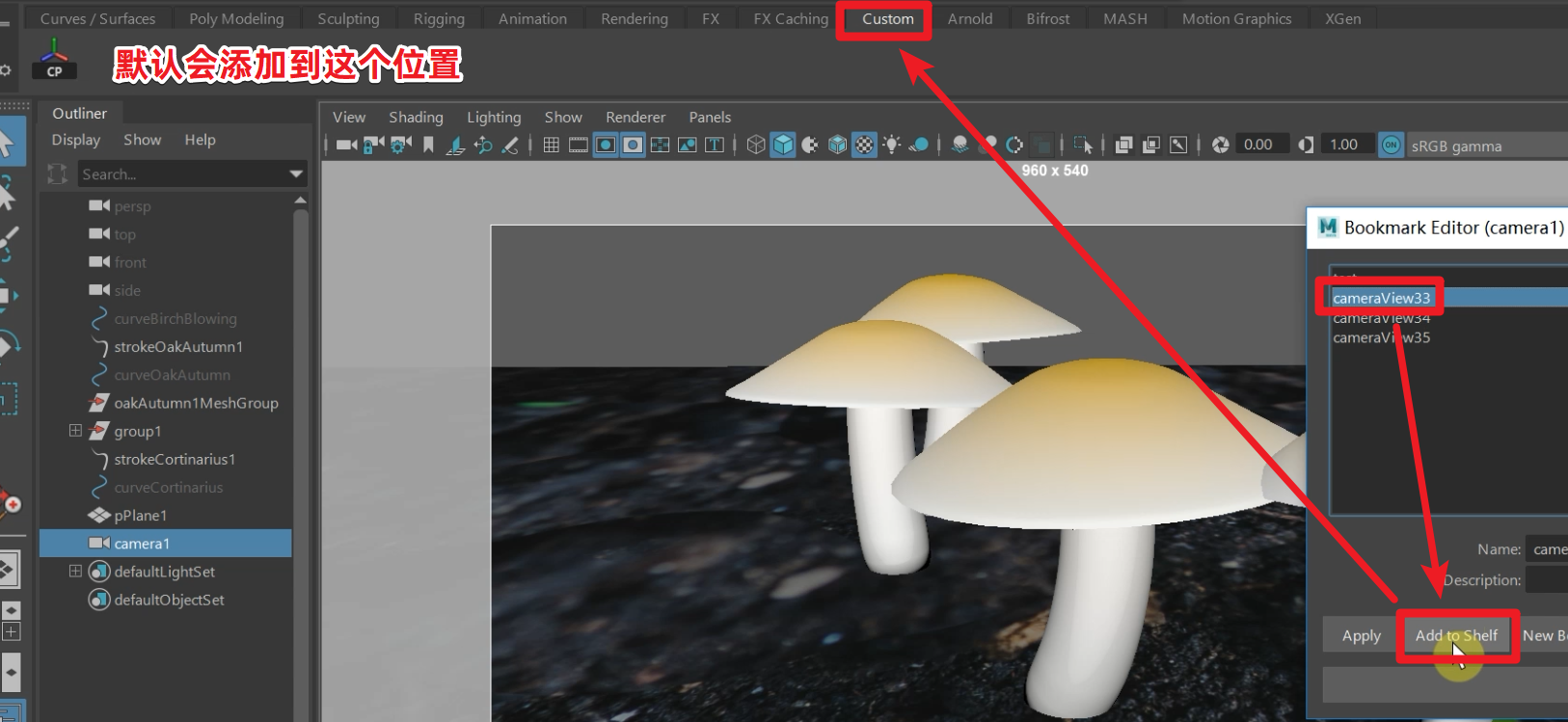Click the viewport Bookmarks icon
The width and height of the screenshot is (1568, 722).
point(428,145)
